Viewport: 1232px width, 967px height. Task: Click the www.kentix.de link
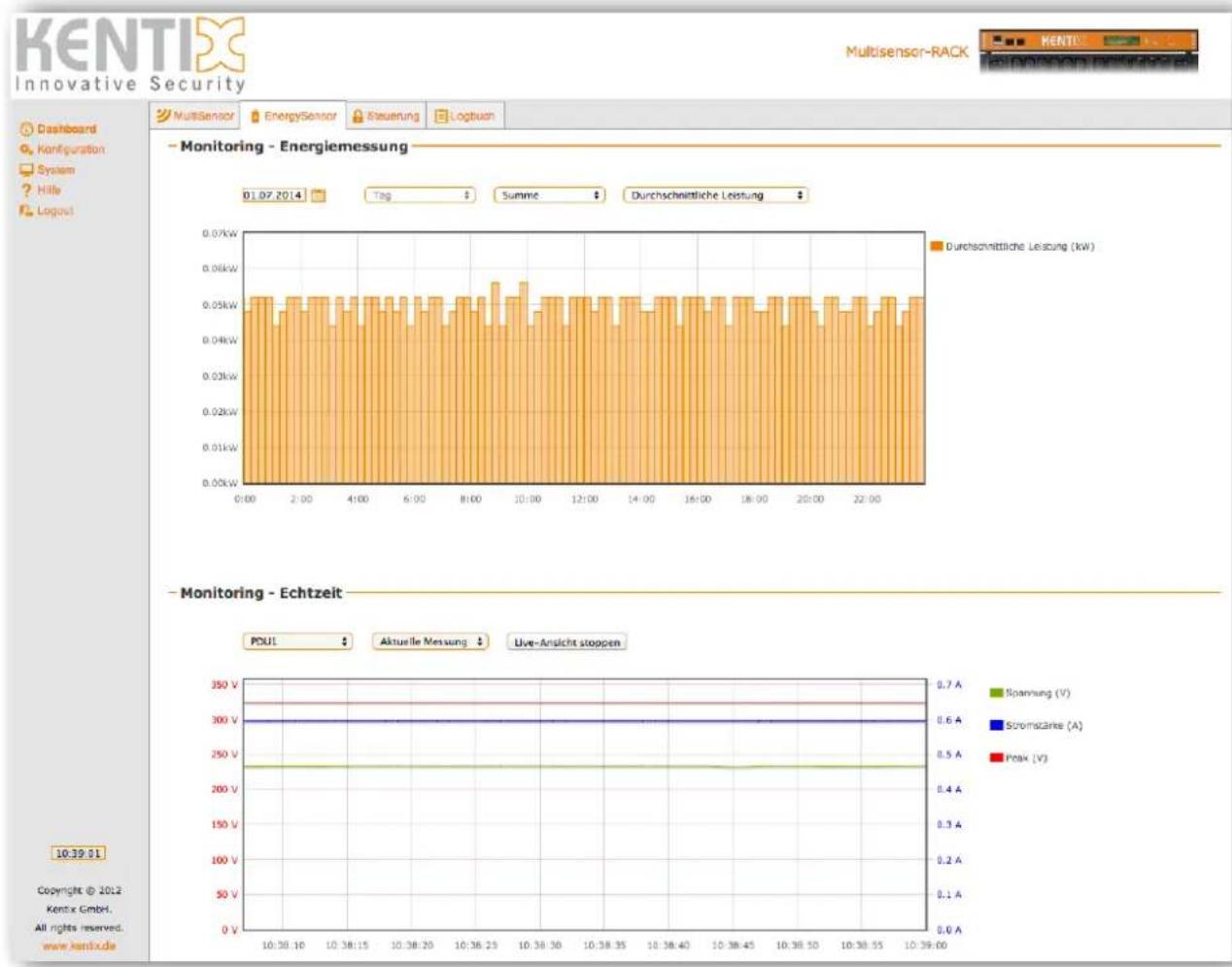[x=79, y=946]
